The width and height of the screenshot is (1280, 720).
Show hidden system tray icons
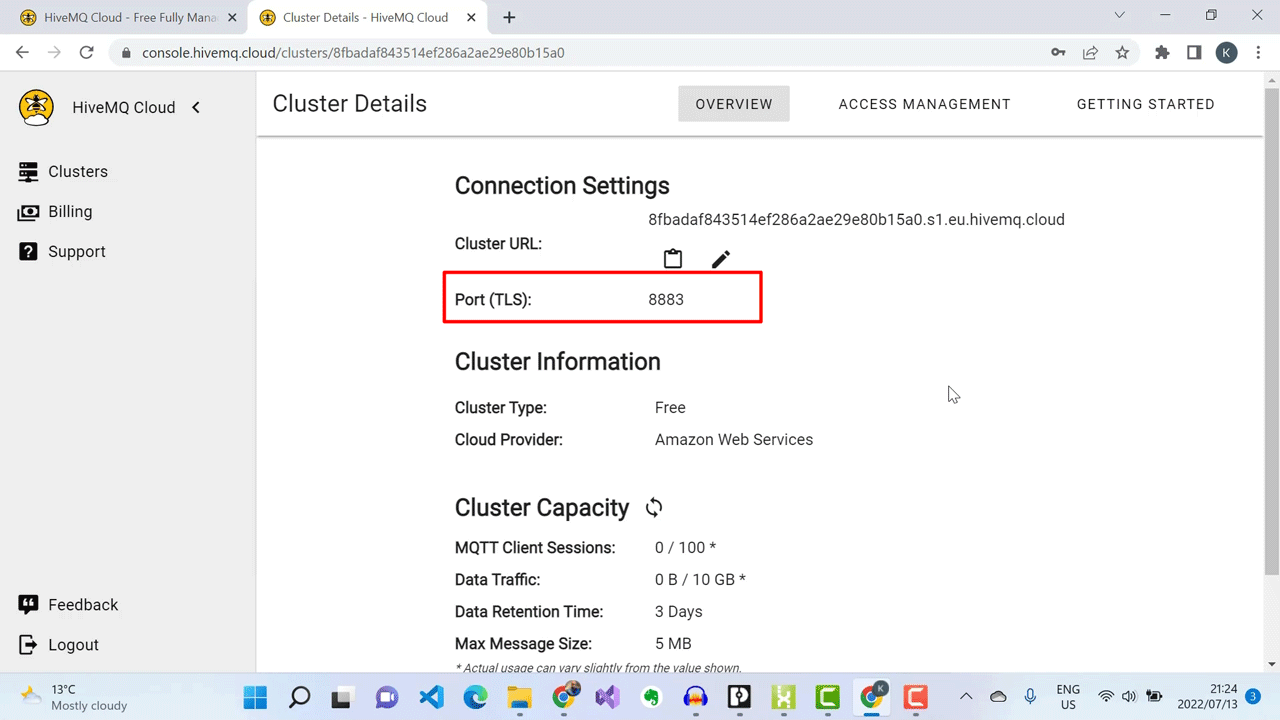[966, 696]
